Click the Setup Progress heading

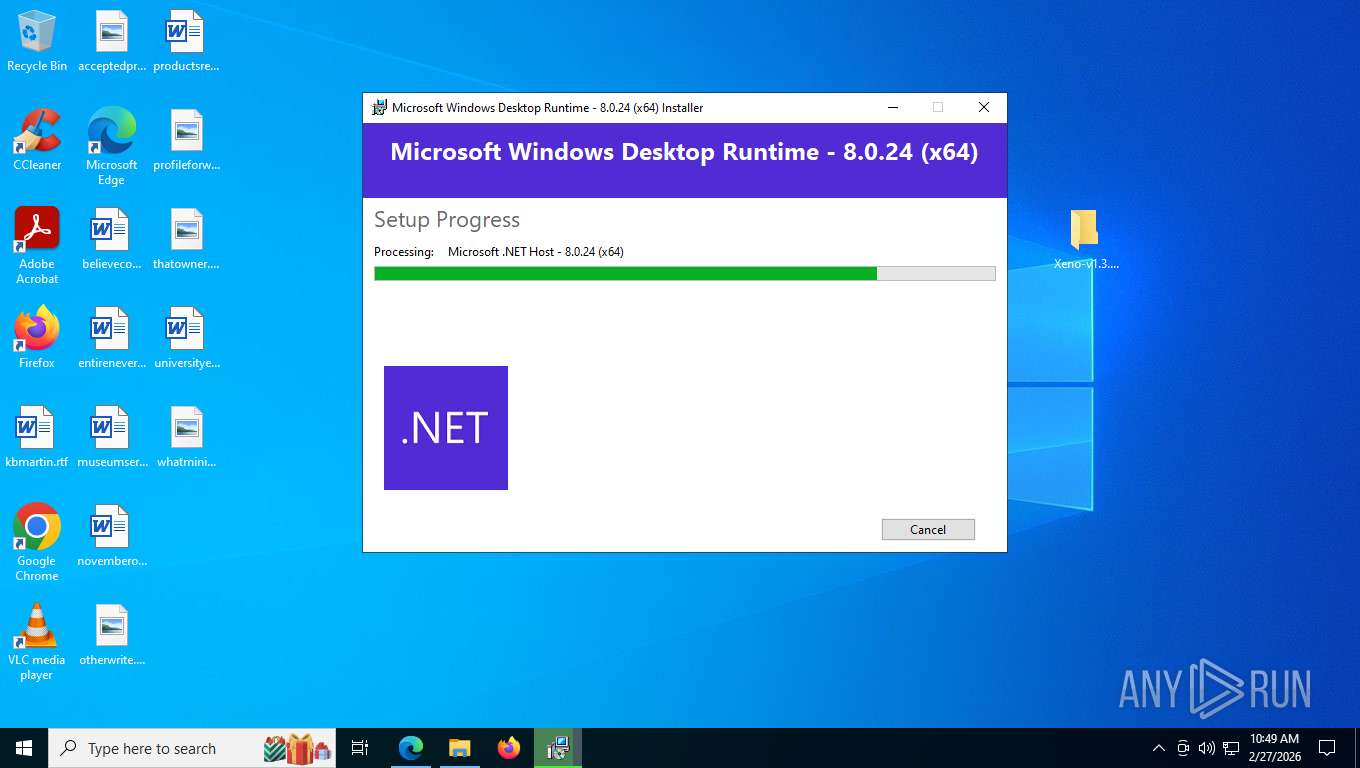pos(447,220)
